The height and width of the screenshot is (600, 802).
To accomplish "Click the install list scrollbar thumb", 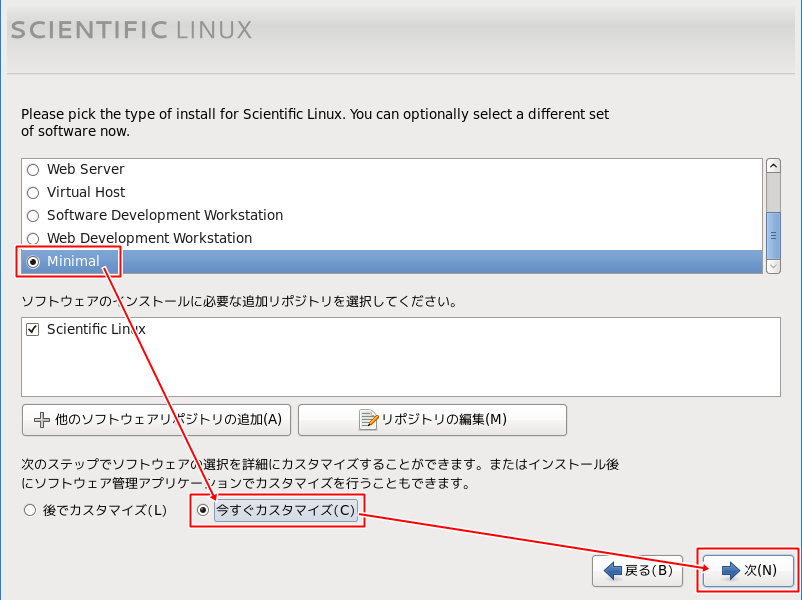I will tap(773, 236).
